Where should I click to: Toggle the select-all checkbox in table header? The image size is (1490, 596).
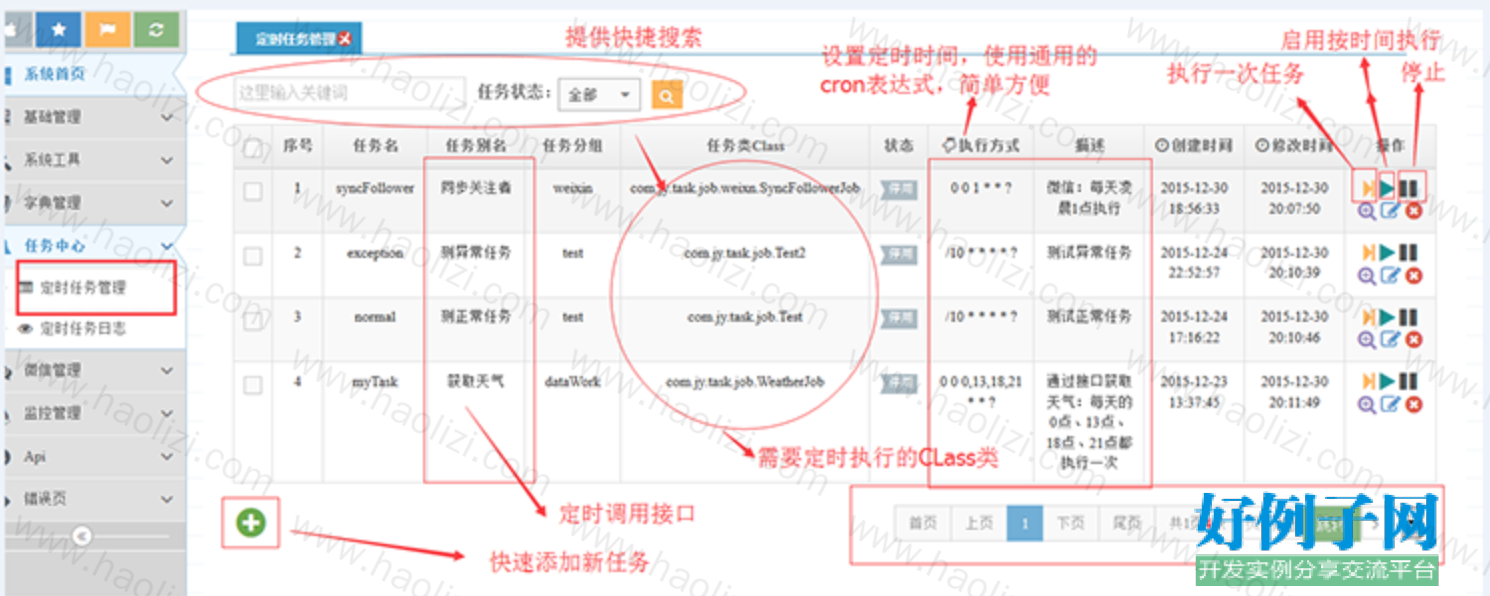253,148
